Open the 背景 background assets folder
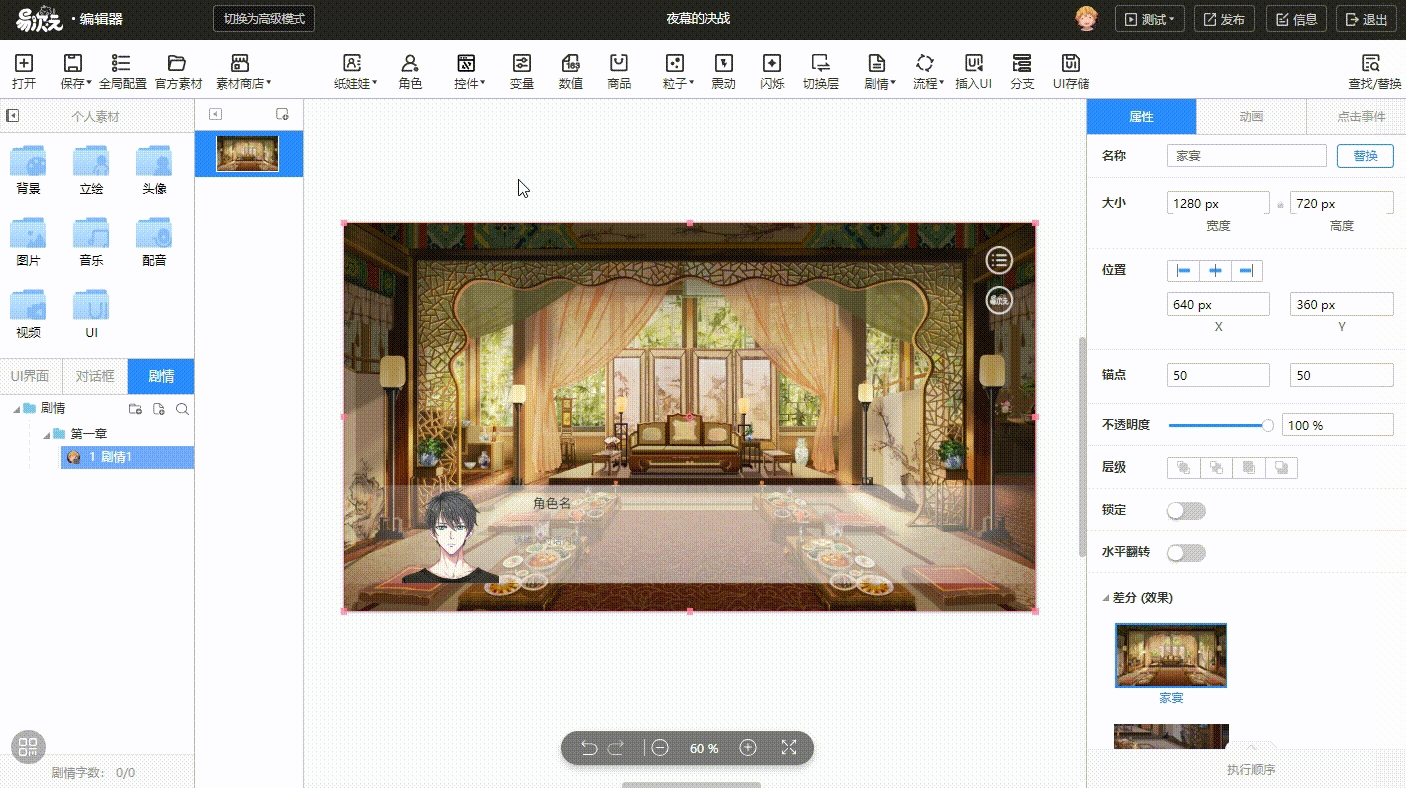This screenshot has width=1406, height=788. click(x=28, y=169)
